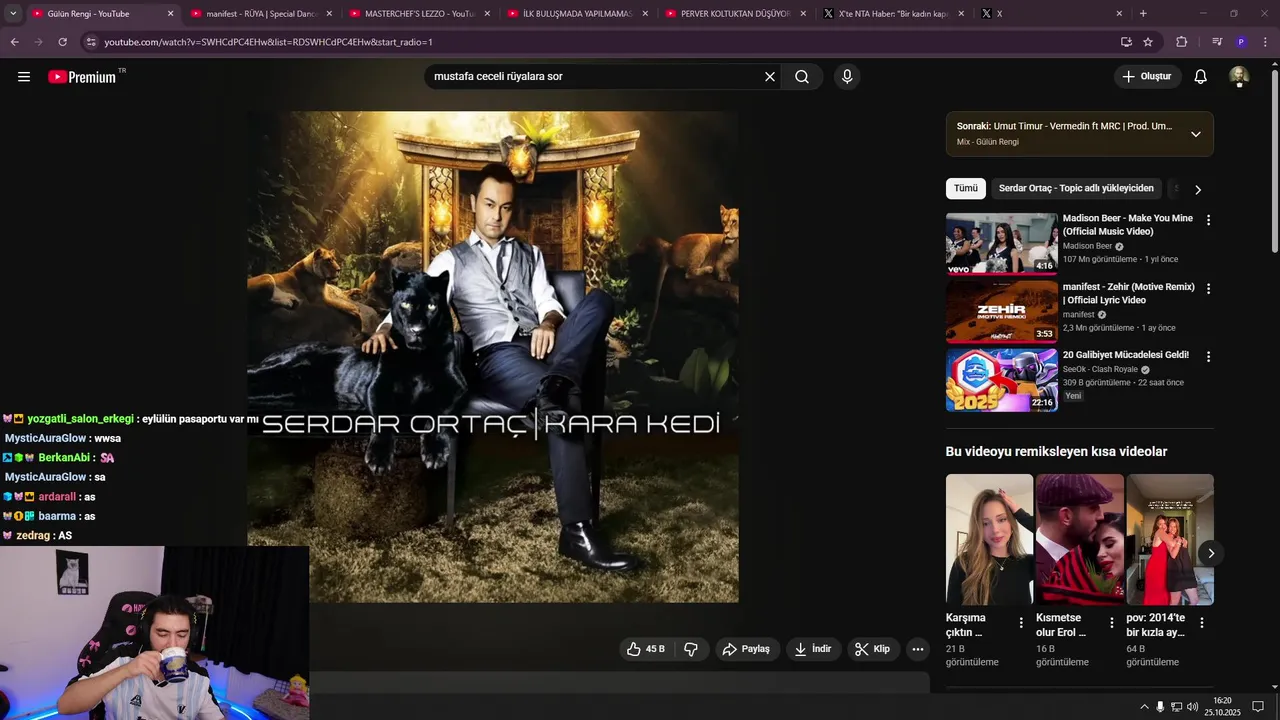
Task: Show next remix shorts arrow
Action: tap(1210, 553)
